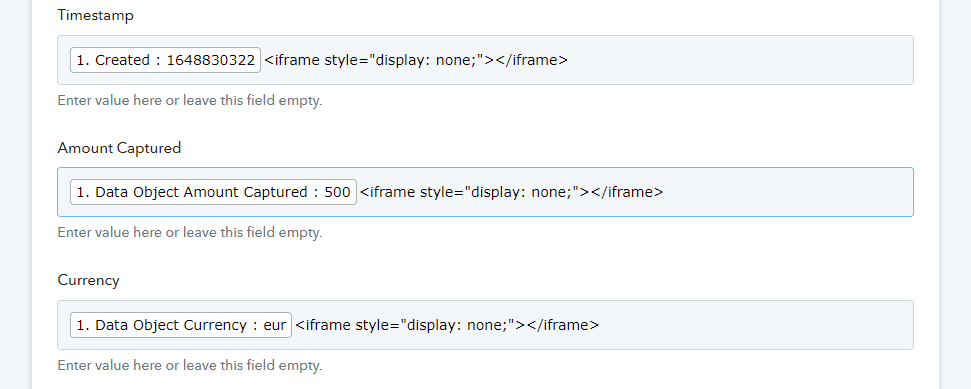
Task: Click the Amount Captured field label
Action: pyautogui.click(x=119, y=148)
